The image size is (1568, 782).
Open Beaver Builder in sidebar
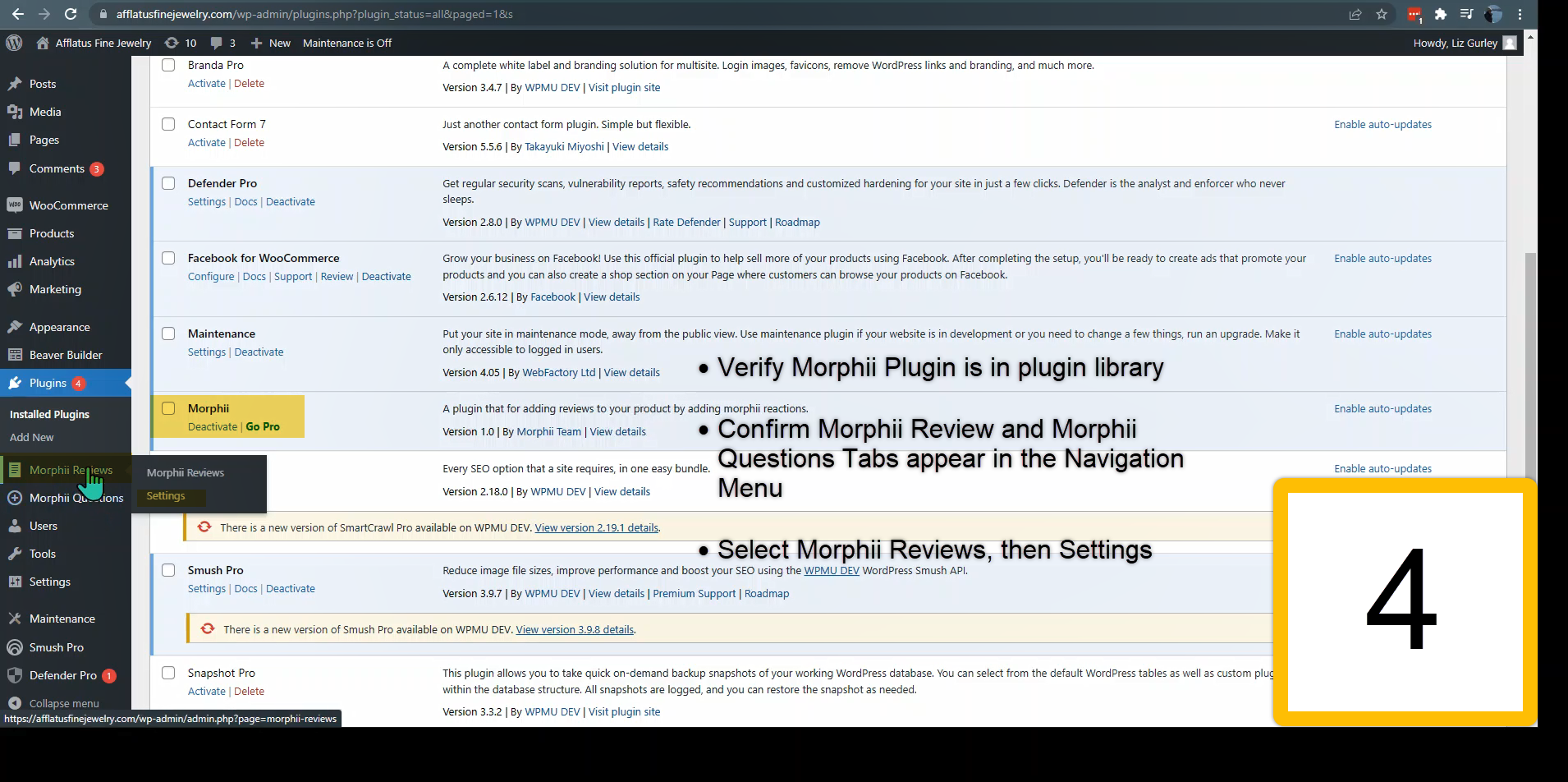[x=66, y=355]
